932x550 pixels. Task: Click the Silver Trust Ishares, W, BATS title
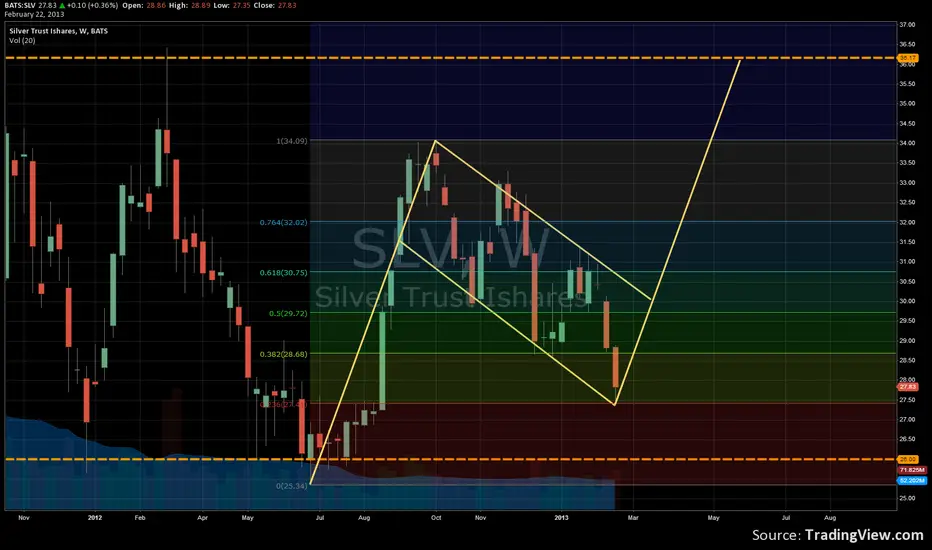[x=58, y=31]
